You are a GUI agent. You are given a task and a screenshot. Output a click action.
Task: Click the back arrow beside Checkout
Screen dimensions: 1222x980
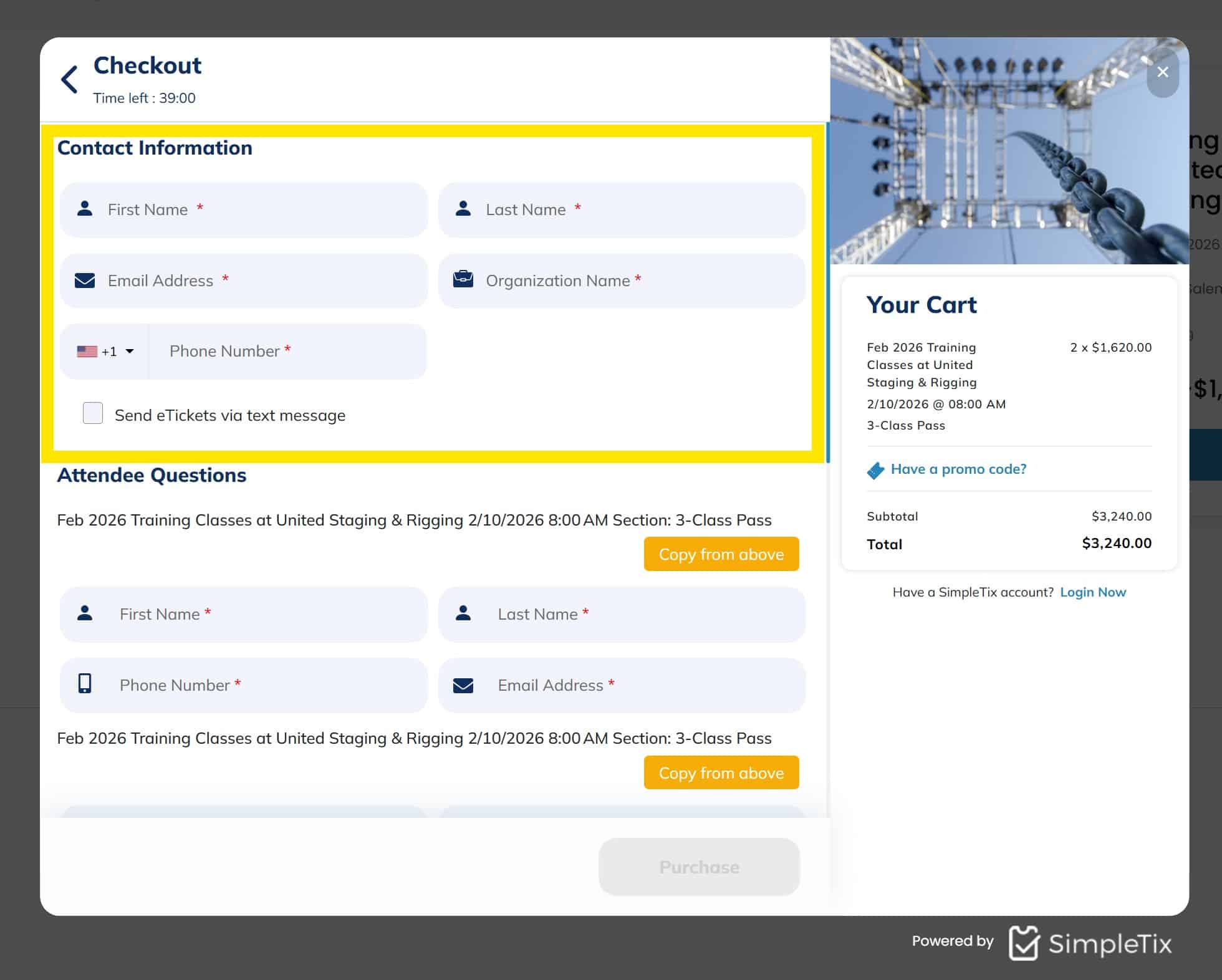point(69,80)
